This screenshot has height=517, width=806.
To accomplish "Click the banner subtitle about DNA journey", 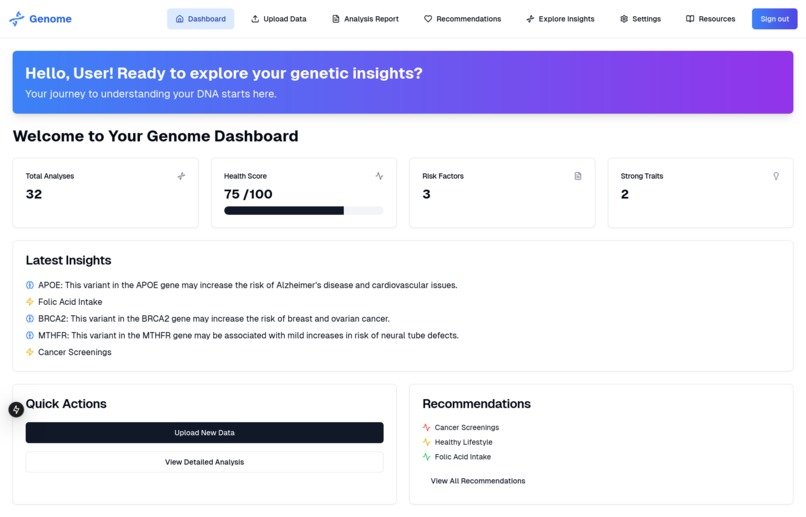I will click(151, 94).
